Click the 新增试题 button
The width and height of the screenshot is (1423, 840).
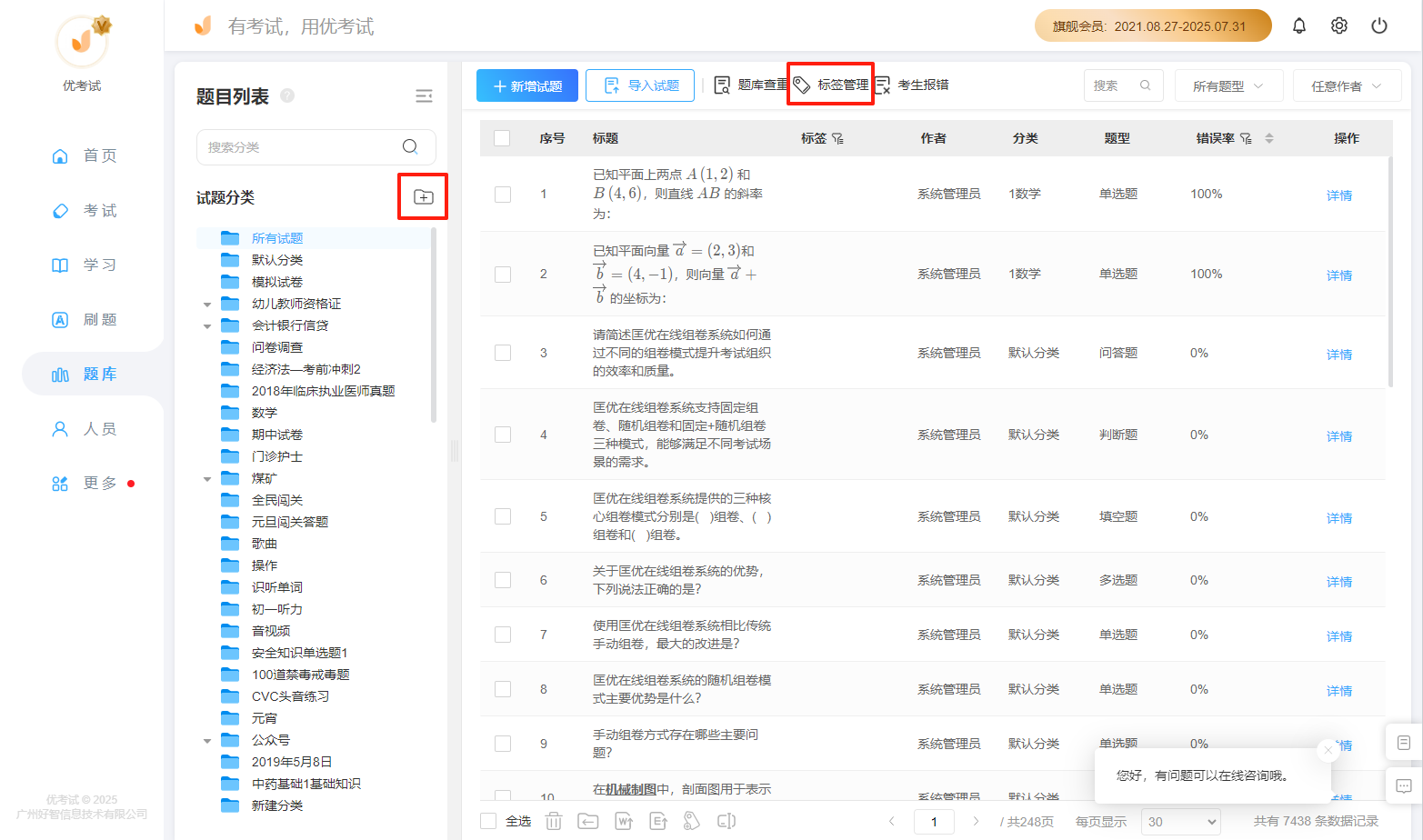pyautogui.click(x=527, y=85)
